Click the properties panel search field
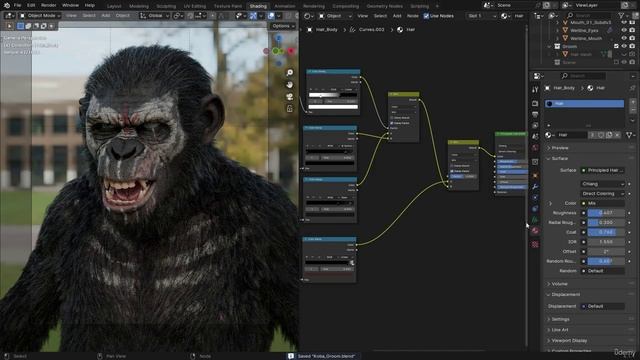Screen dimensions: 640x360 582,76
